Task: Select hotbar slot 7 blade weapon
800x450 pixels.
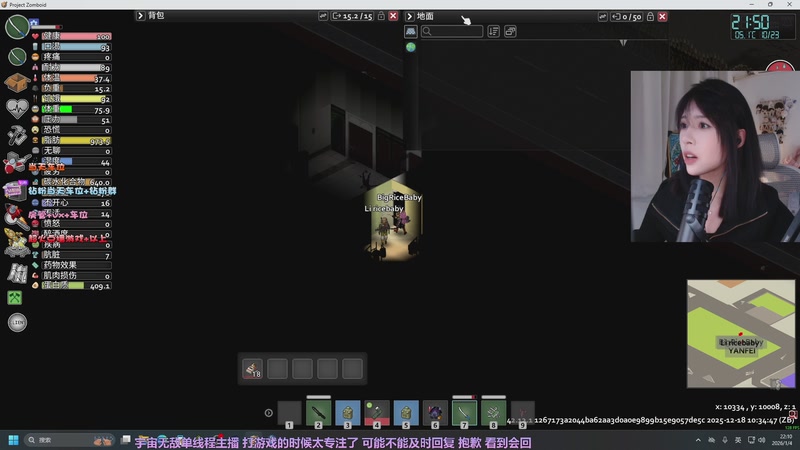Action: coord(464,413)
